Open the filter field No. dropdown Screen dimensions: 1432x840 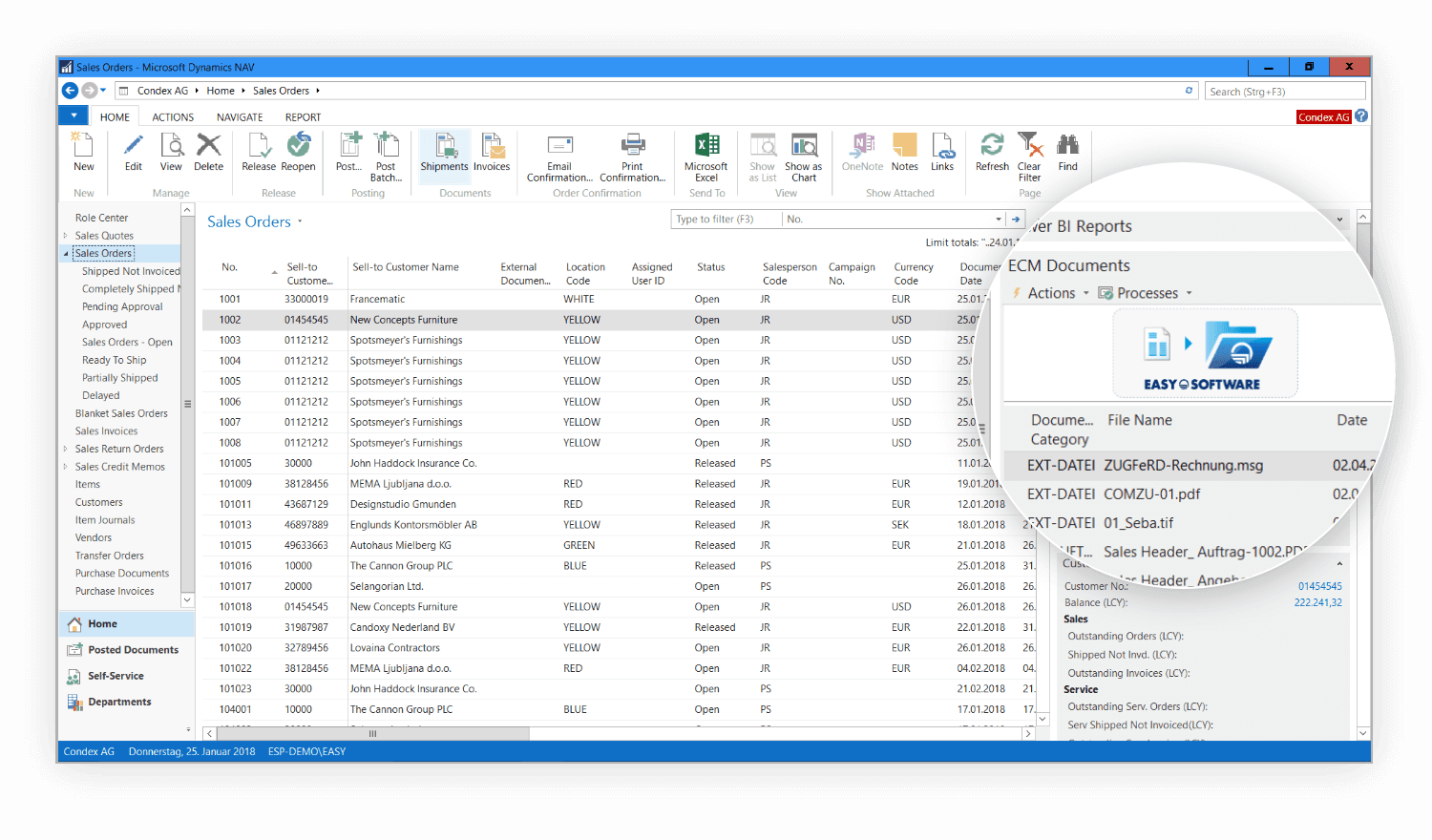(x=999, y=220)
